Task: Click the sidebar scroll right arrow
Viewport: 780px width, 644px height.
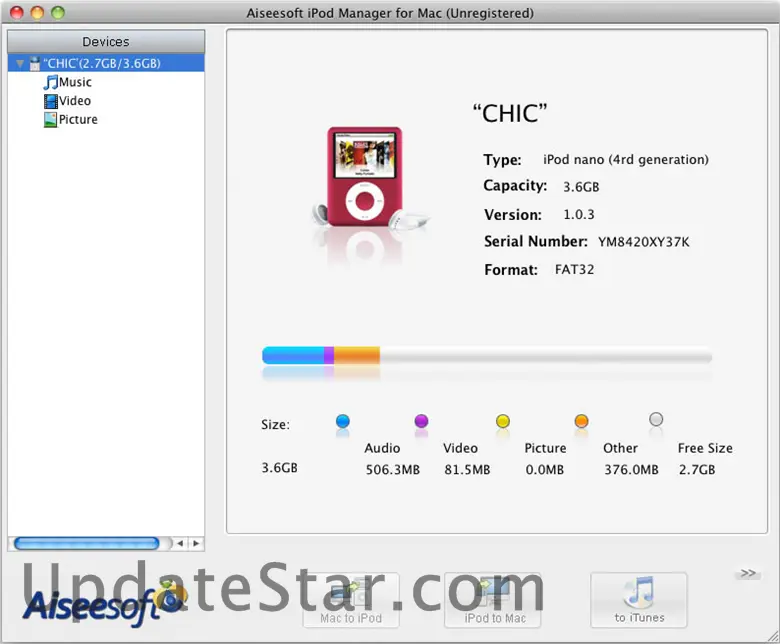Action: [196, 544]
